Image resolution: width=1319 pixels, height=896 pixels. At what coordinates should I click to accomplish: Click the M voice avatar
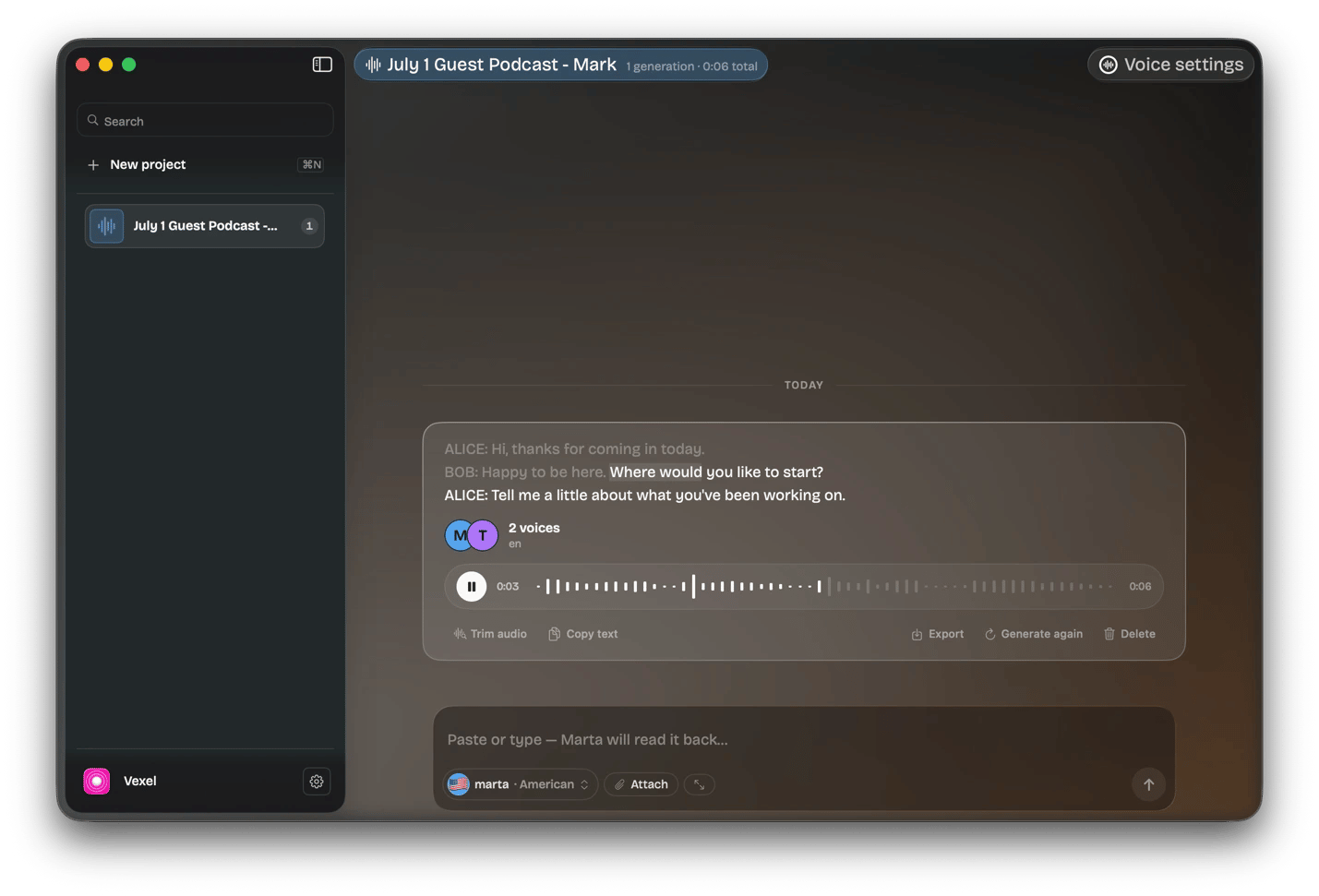(x=459, y=535)
